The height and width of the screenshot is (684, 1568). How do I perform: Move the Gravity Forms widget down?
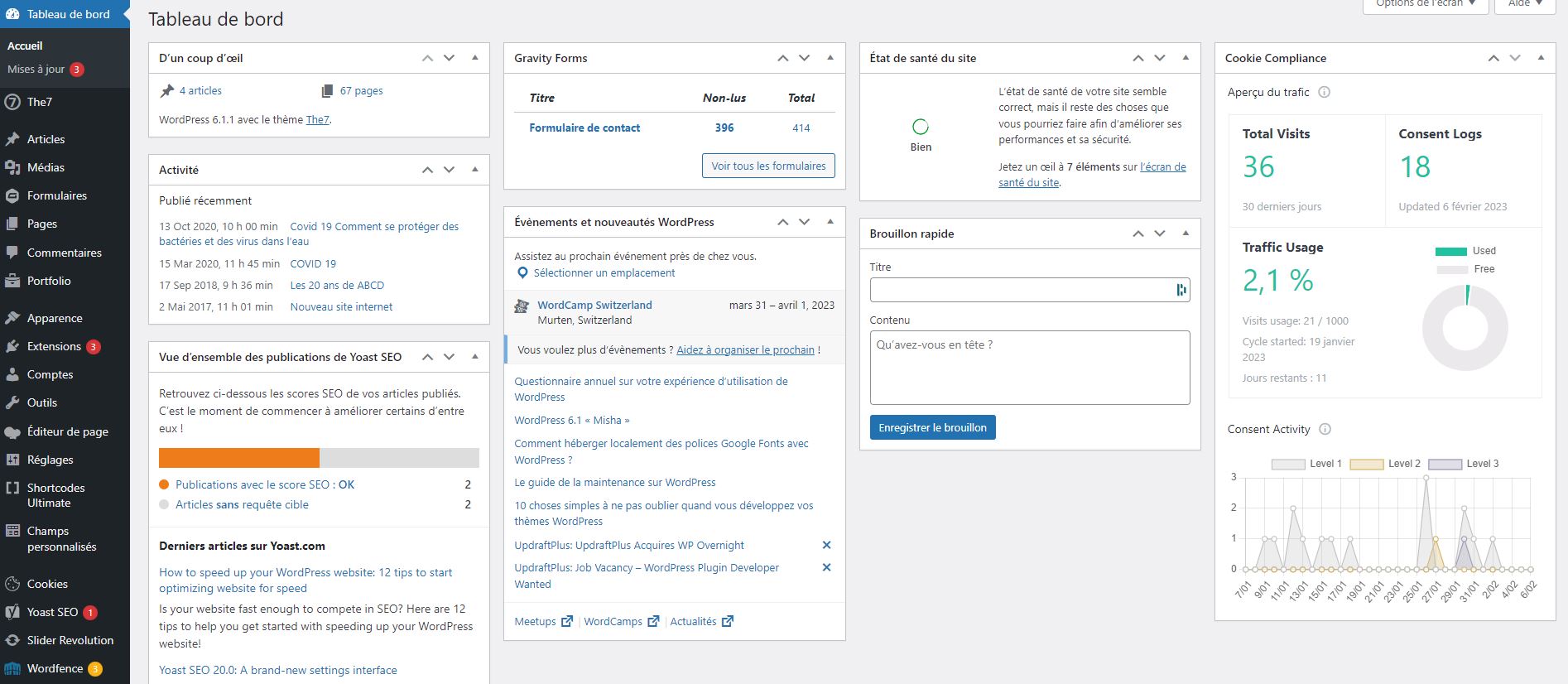point(804,58)
